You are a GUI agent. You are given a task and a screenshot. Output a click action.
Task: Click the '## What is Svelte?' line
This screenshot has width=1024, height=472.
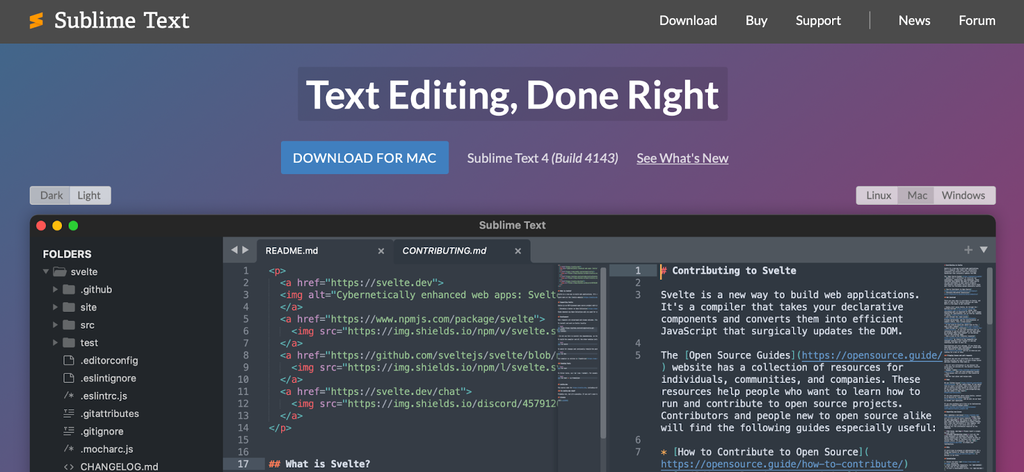(x=319, y=464)
